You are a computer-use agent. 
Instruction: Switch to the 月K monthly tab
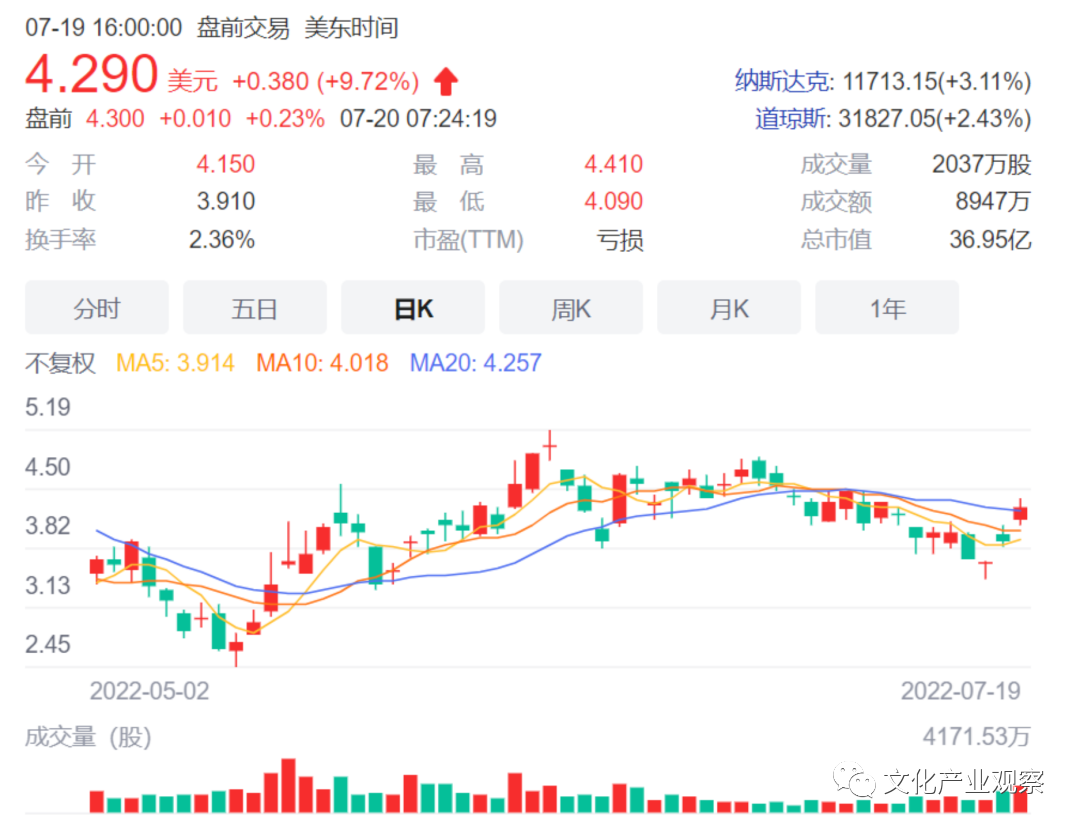pos(729,309)
